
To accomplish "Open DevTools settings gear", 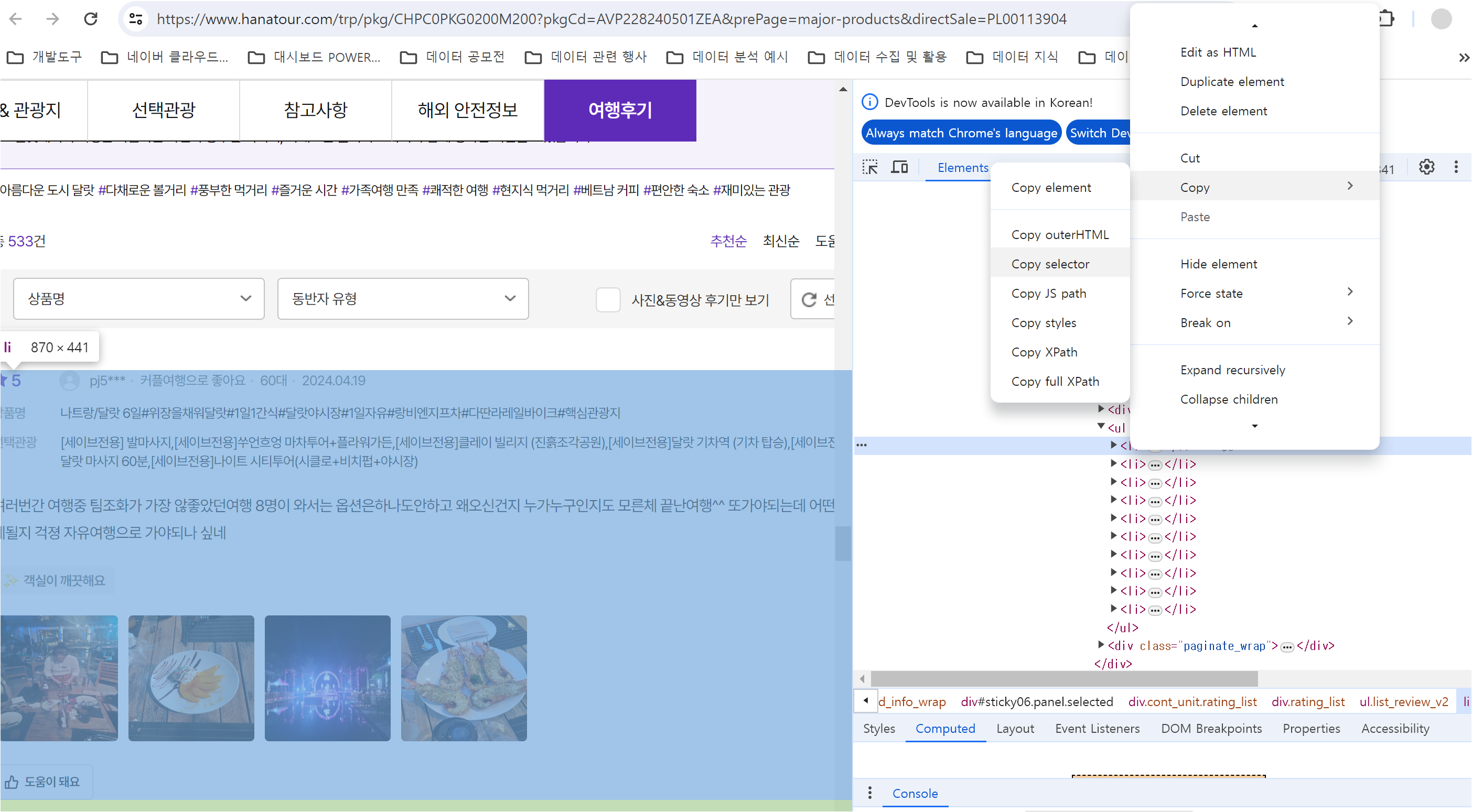I will click(x=1426, y=167).
